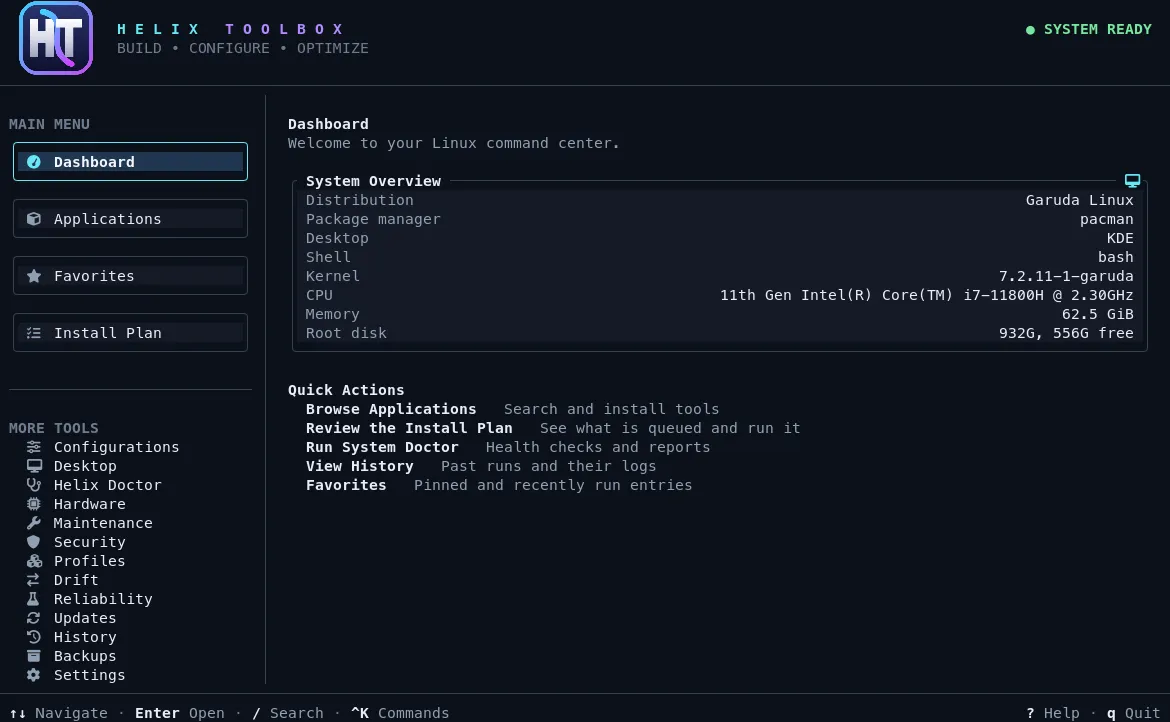Click the Drift arrows icon
1170x722 pixels.
[x=34, y=580]
